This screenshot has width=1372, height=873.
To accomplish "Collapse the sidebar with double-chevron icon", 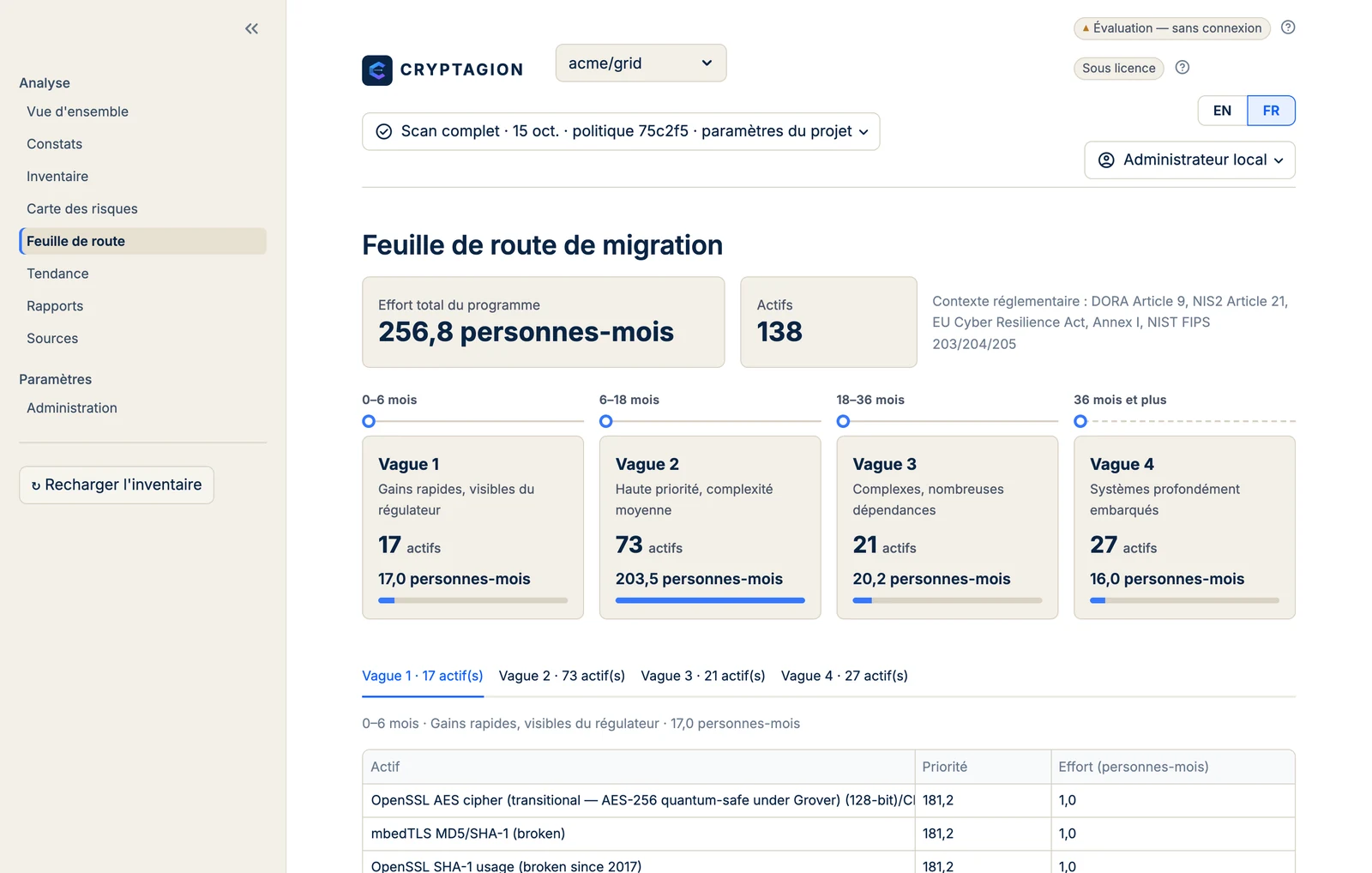I will tap(251, 28).
